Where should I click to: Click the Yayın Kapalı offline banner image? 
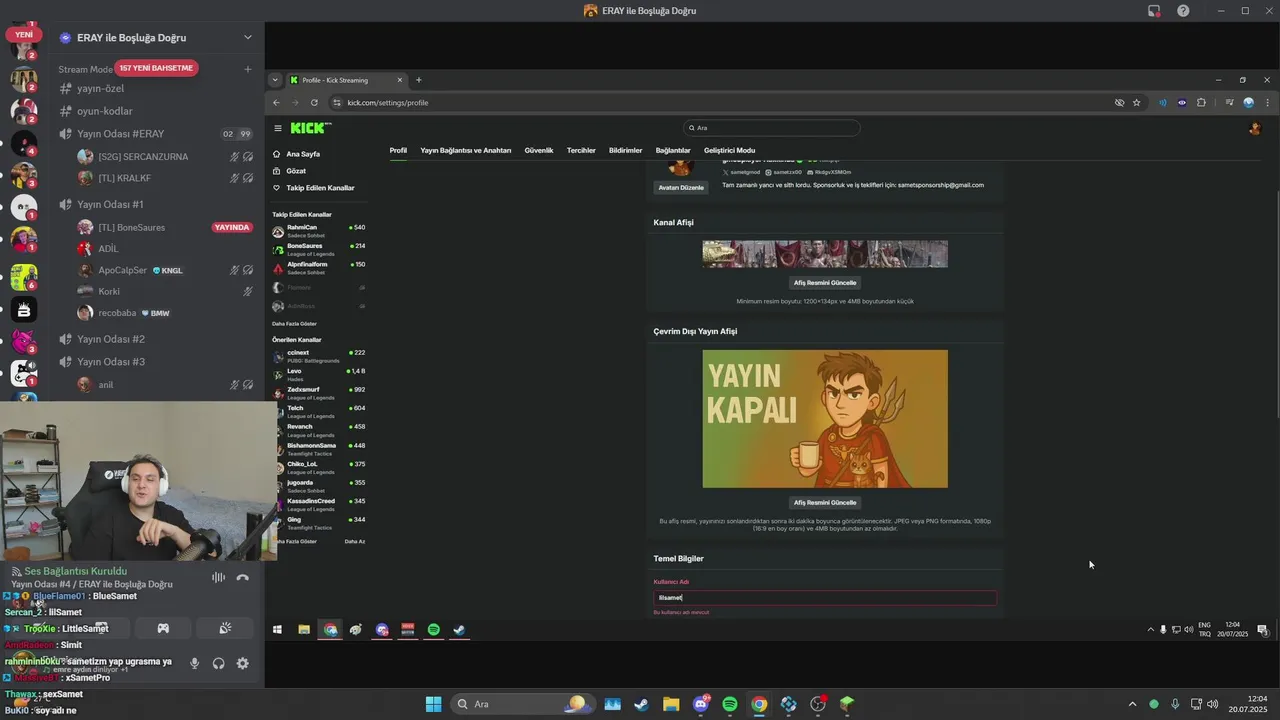coord(825,419)
